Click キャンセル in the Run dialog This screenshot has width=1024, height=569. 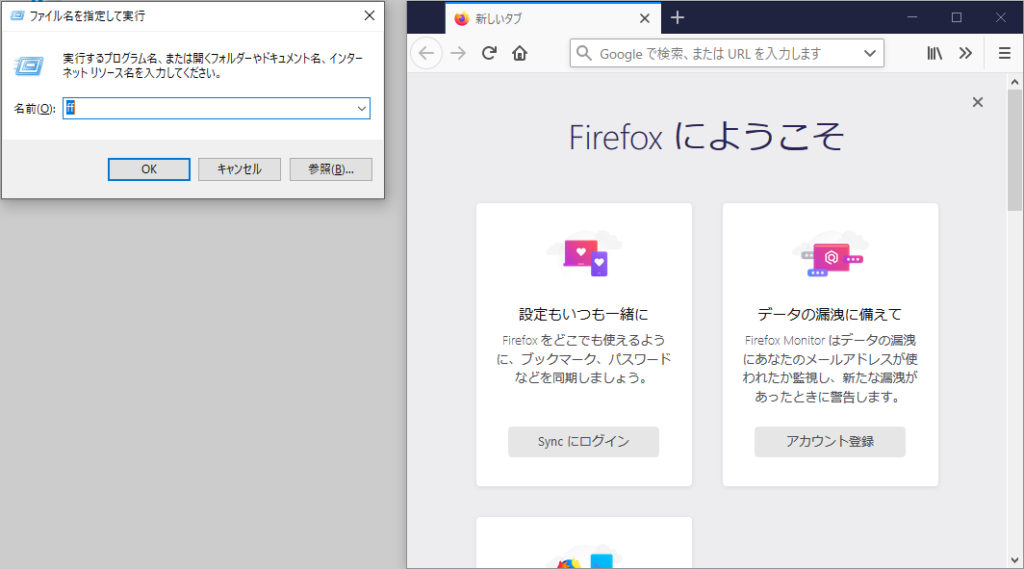pos(239,169)
